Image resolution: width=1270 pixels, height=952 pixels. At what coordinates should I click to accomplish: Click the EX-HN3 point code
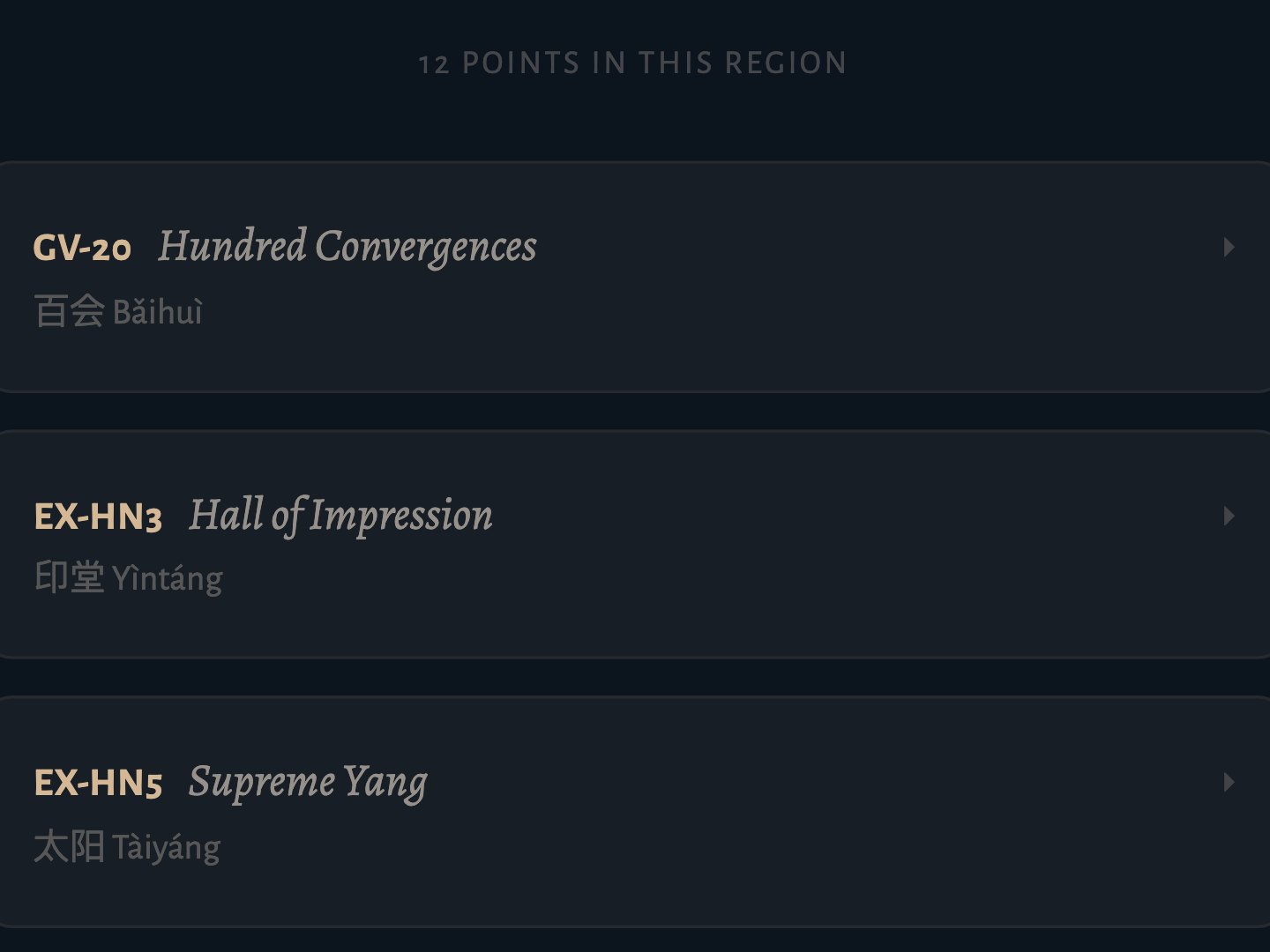(98, 517)
